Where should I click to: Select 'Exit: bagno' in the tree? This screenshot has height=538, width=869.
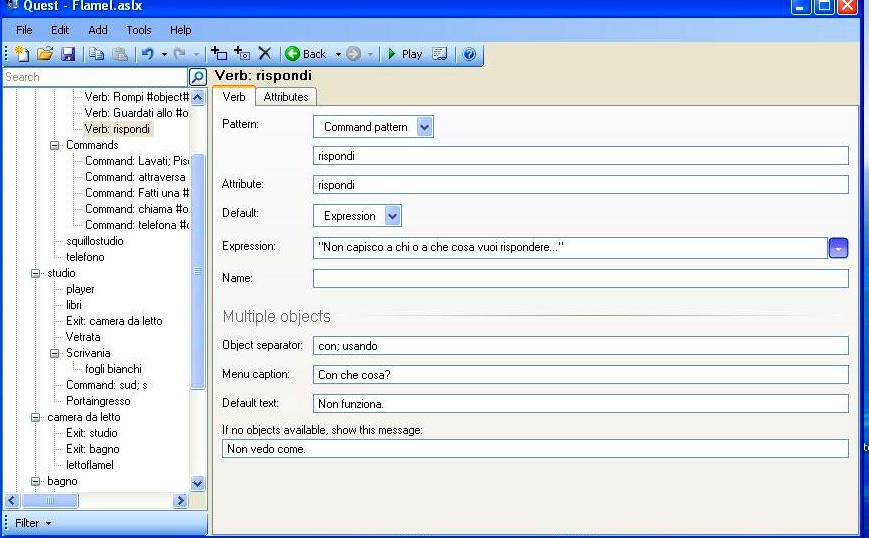pyautogui.click(x=92, y=449)
